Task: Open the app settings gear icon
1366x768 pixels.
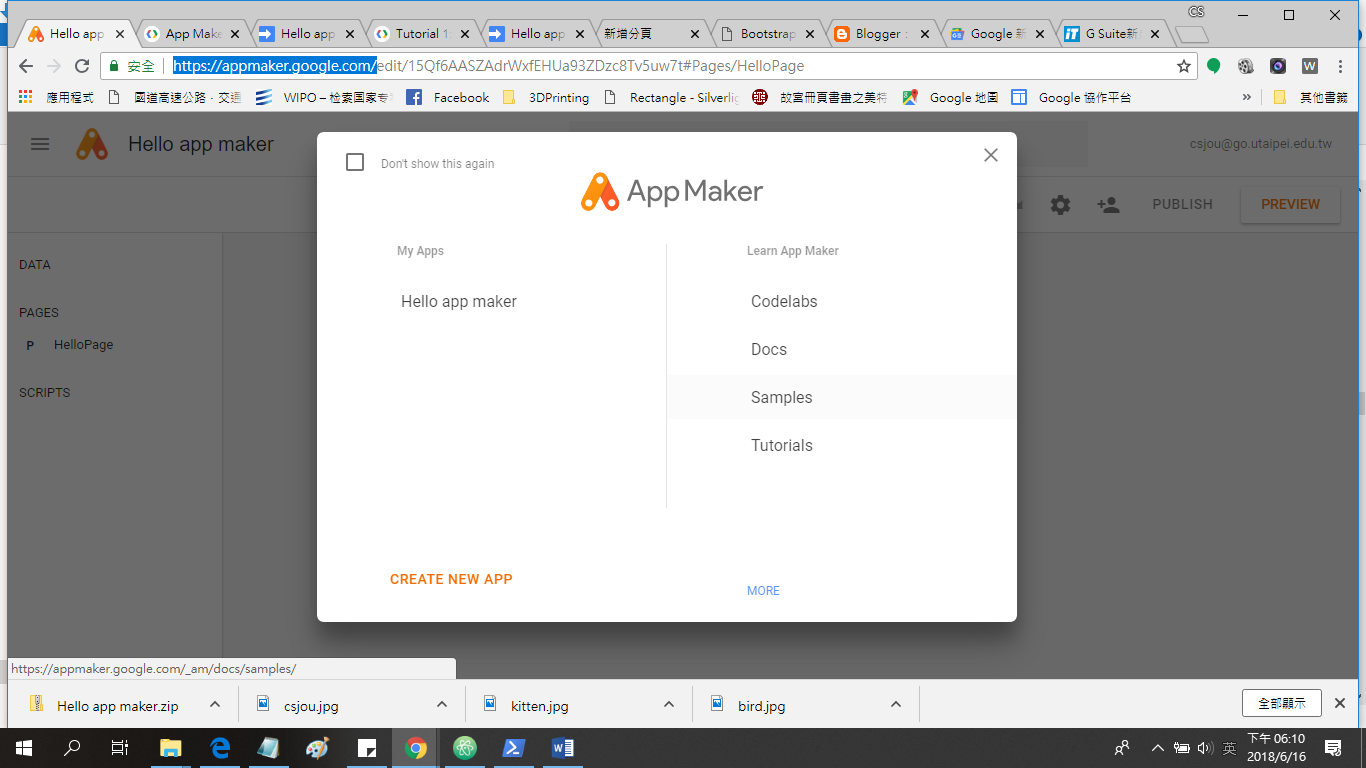Action: click(1060, 204)
